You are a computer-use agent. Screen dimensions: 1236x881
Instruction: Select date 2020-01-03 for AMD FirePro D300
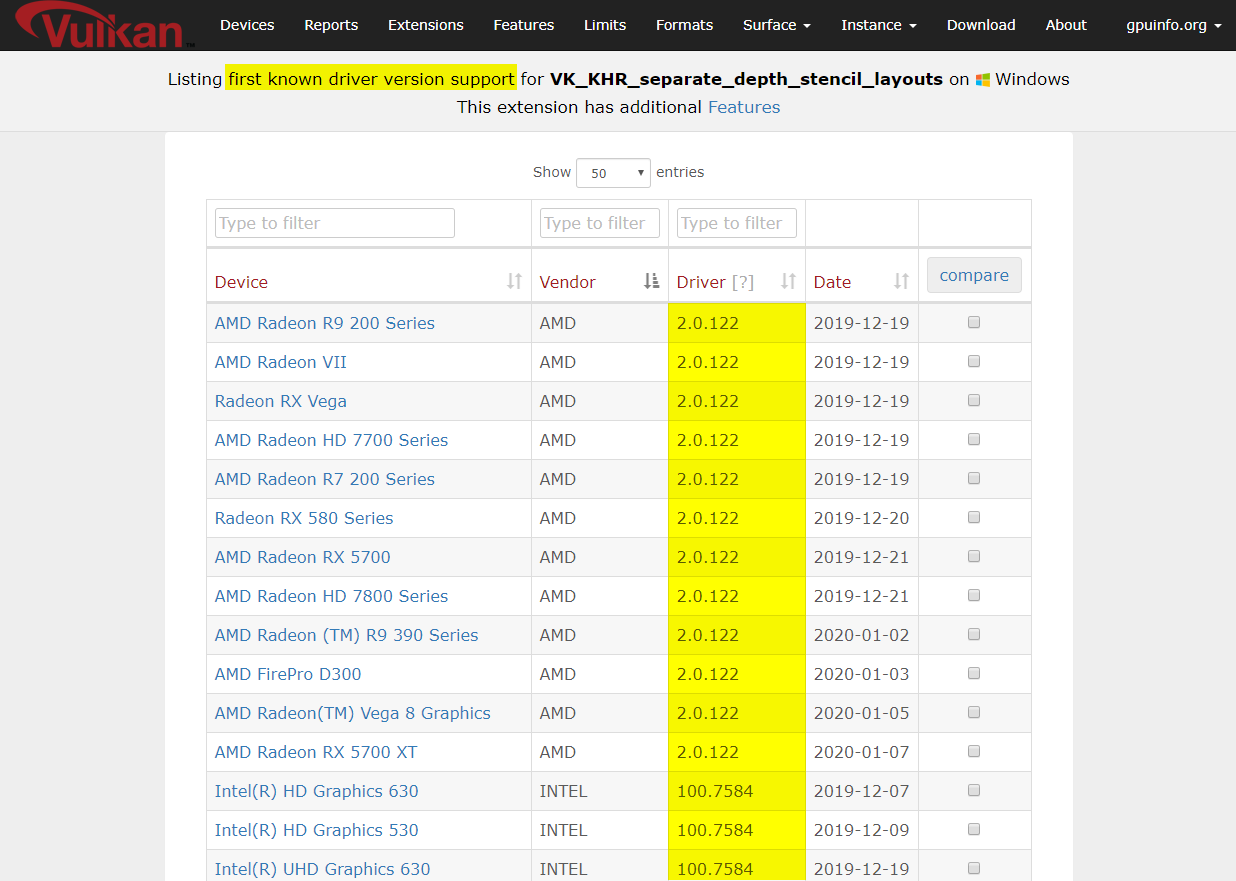(862, 674)
